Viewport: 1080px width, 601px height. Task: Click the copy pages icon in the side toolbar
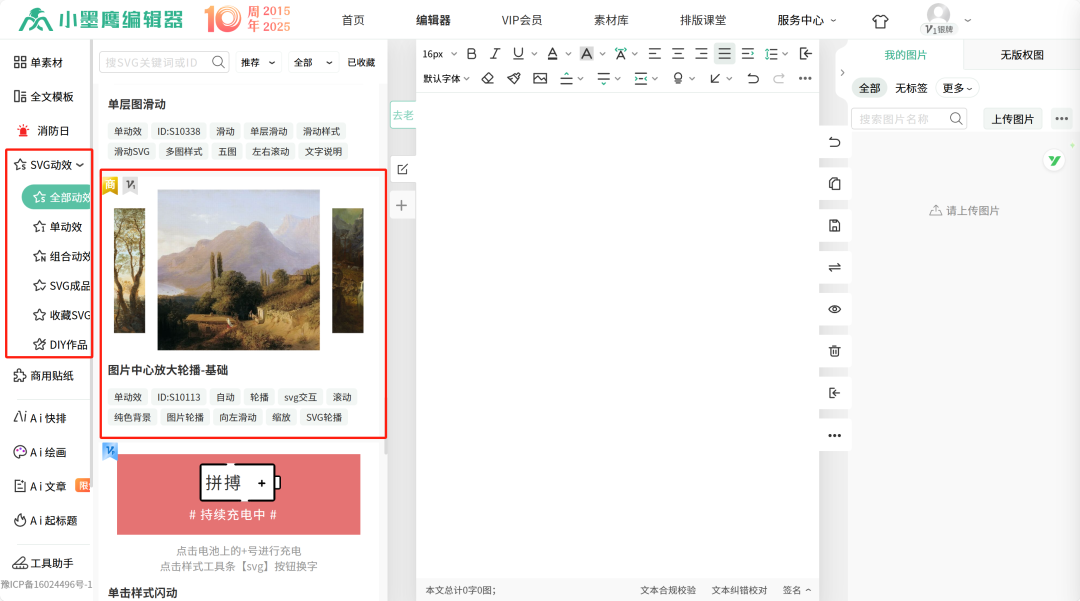tap(835, 184)
